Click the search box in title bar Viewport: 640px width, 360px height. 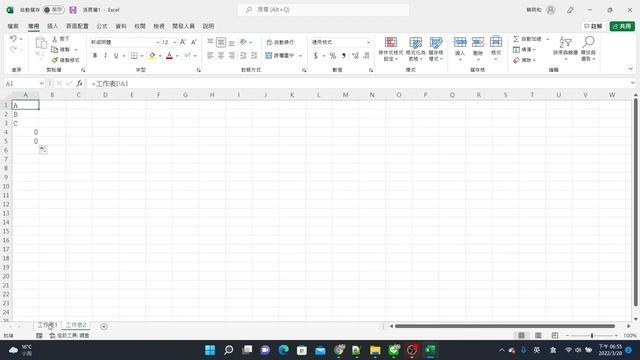tap(323, 10)
